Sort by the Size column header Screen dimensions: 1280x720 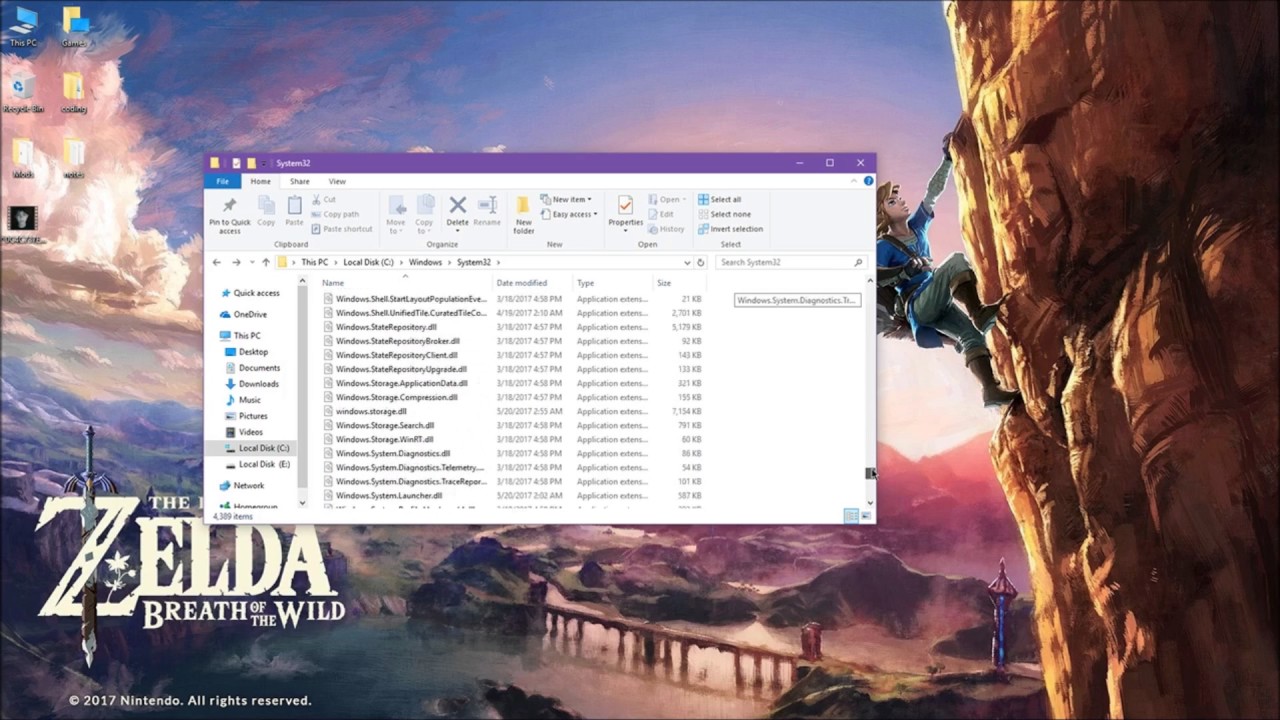coord(678,283)
